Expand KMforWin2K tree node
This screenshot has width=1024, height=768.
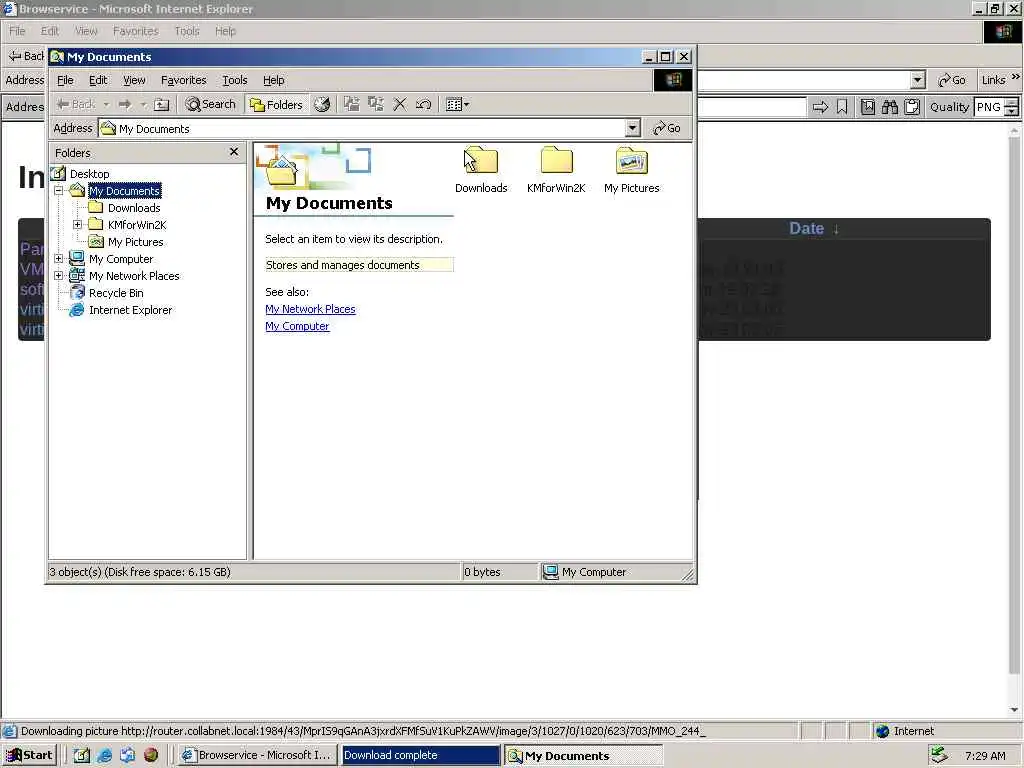click(x=78, y=225)
